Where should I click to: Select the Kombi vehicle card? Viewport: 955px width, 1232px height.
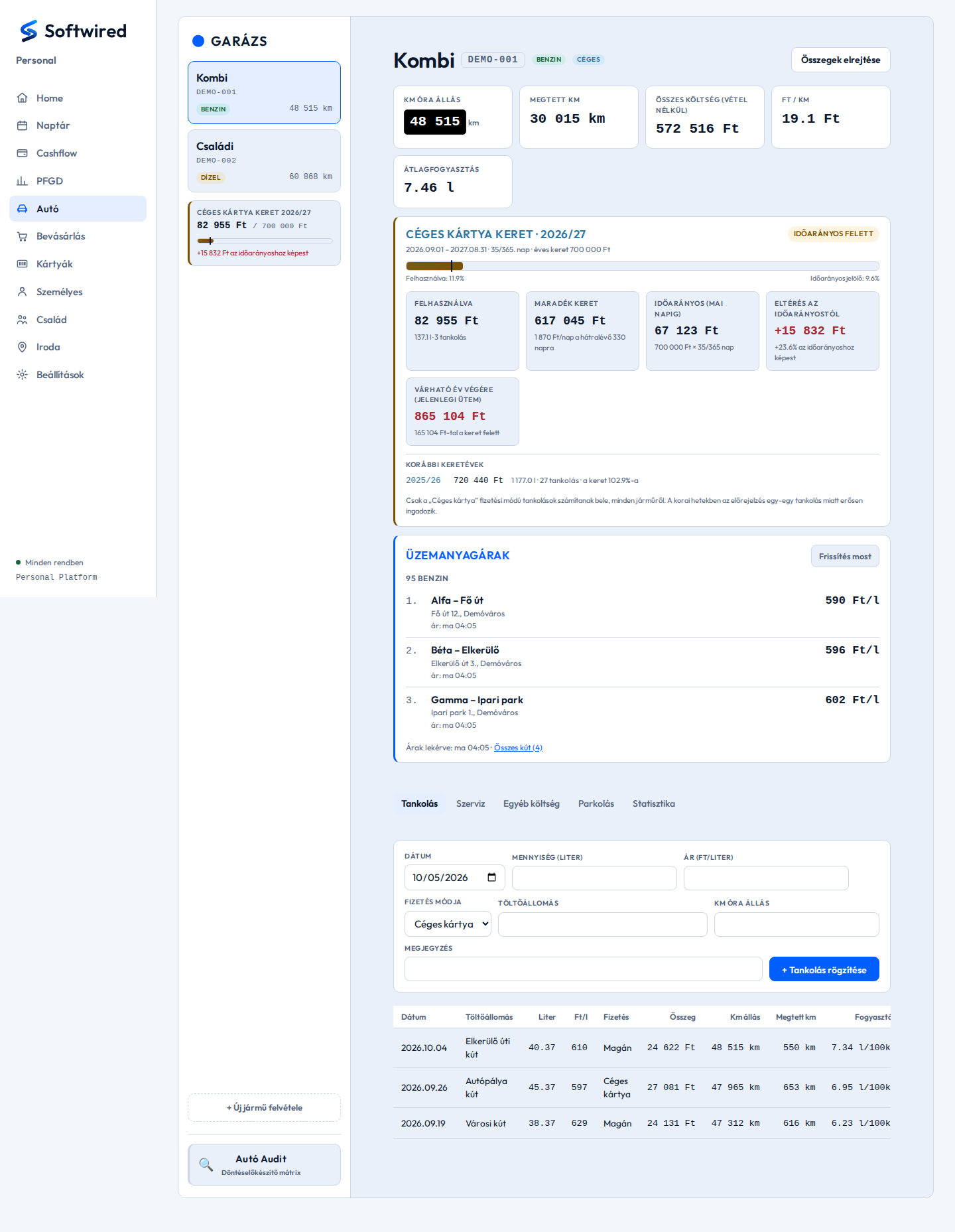pos(264,93)
